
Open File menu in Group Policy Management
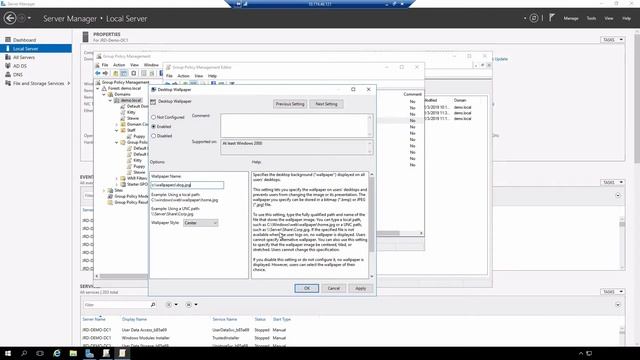pyautogui.click(x=105, y=65)
